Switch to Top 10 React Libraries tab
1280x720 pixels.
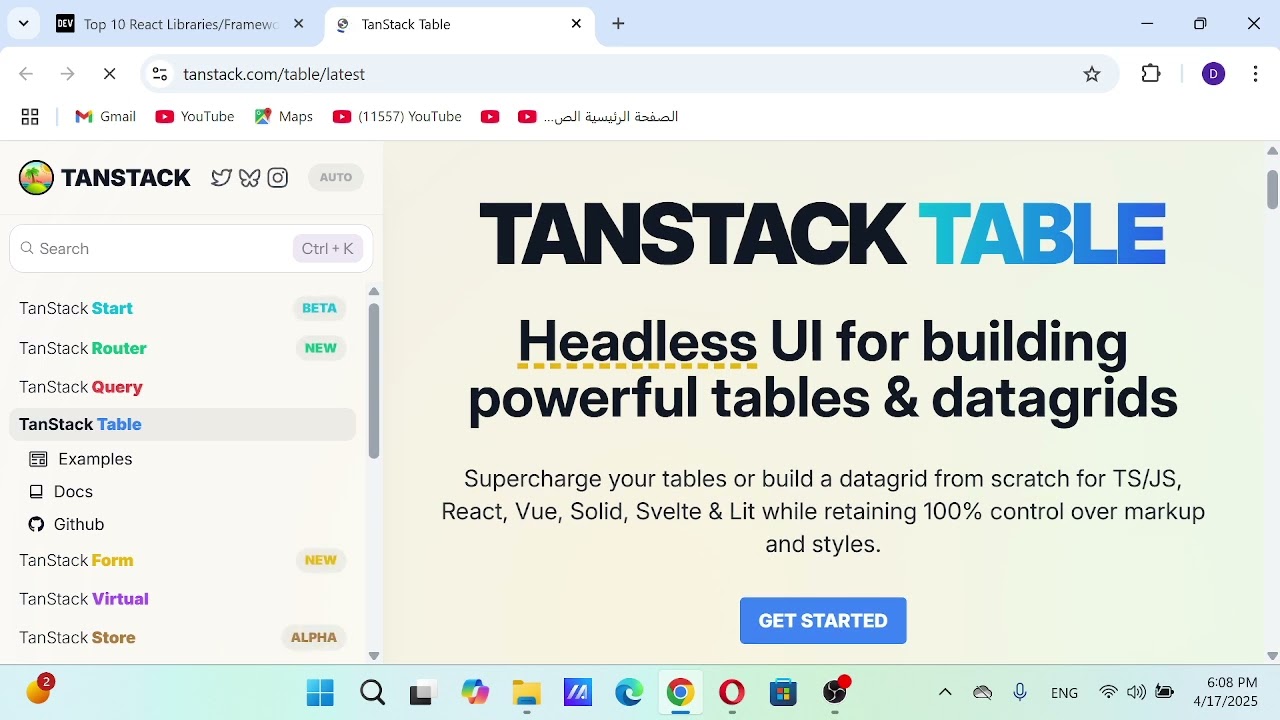tap(180, 24)
